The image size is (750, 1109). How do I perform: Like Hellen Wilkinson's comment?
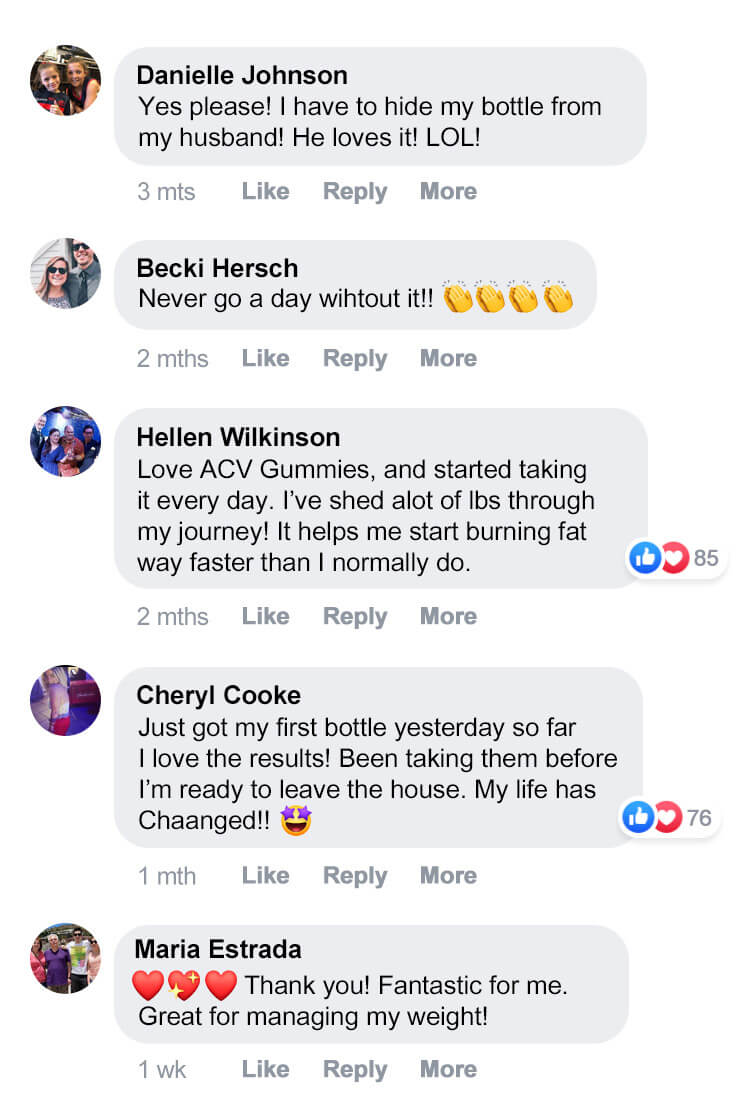265,616
